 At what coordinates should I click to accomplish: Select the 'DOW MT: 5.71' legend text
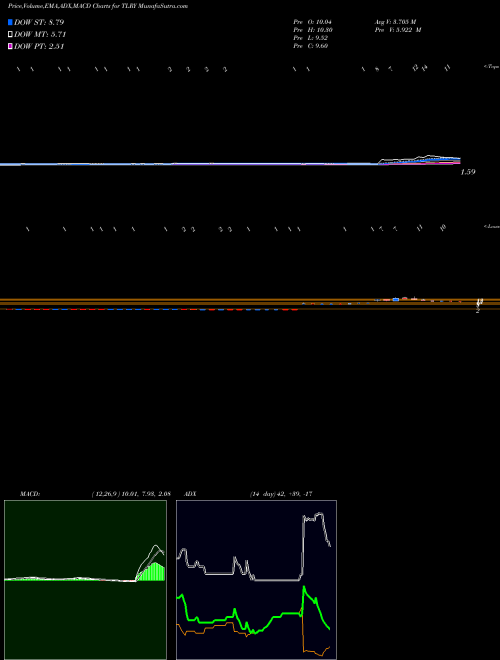pos(40,35)
